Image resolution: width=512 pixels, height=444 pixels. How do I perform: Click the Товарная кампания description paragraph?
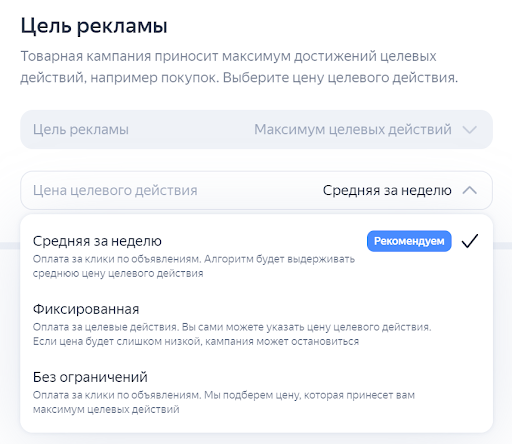click(239, 67)
